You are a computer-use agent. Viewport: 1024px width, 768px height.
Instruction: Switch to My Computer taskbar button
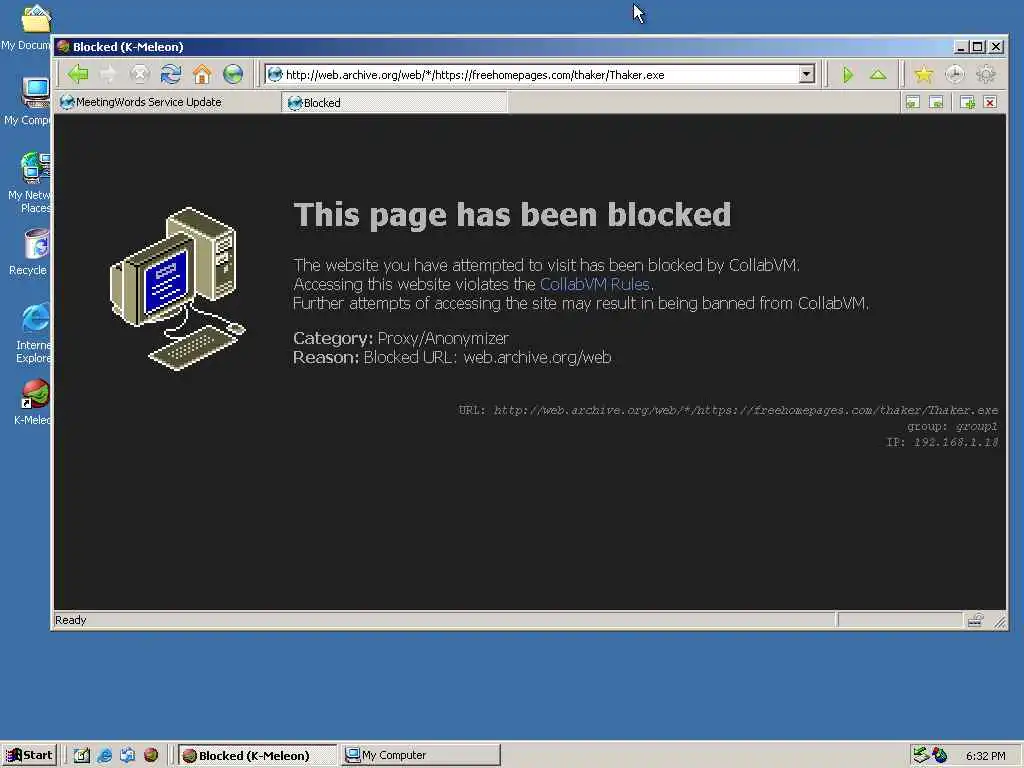tap(421, 755)
